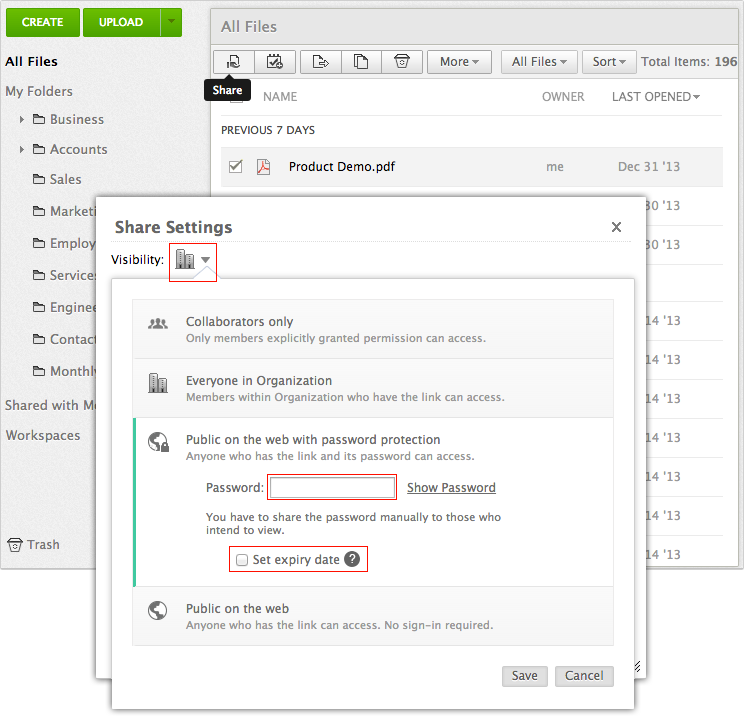The width and height of the screenshot is (744, 716).
Task: Save the share settings
Action: pyautogui.click(x=524, y=676)
